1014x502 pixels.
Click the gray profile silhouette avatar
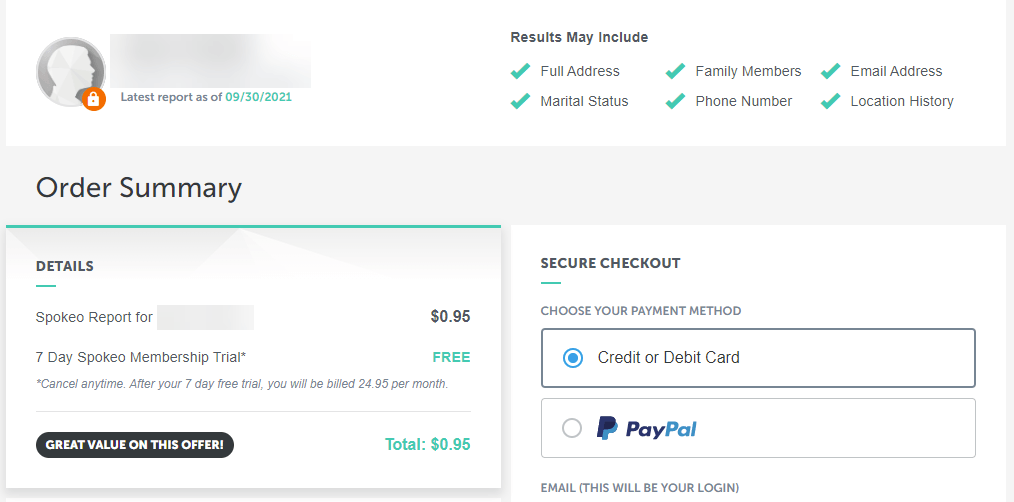[70, 71]
